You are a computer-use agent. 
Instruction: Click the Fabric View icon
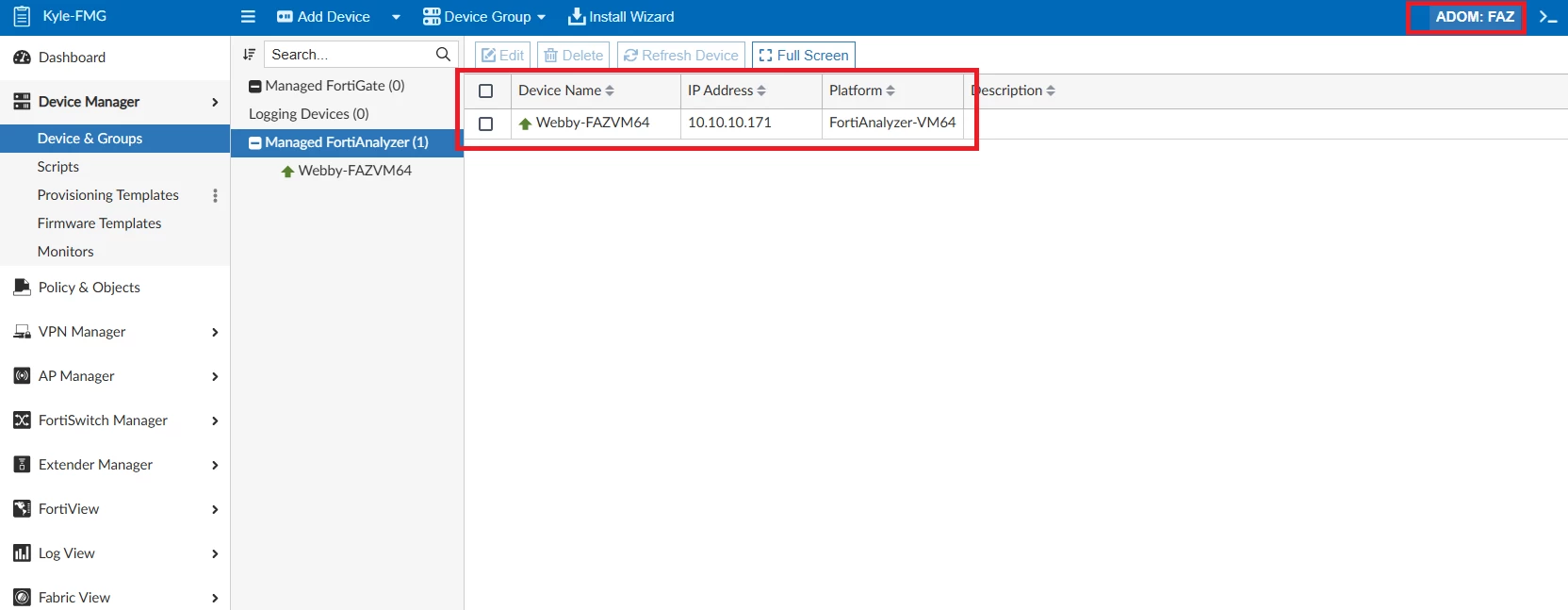click(x=22, y=598)
